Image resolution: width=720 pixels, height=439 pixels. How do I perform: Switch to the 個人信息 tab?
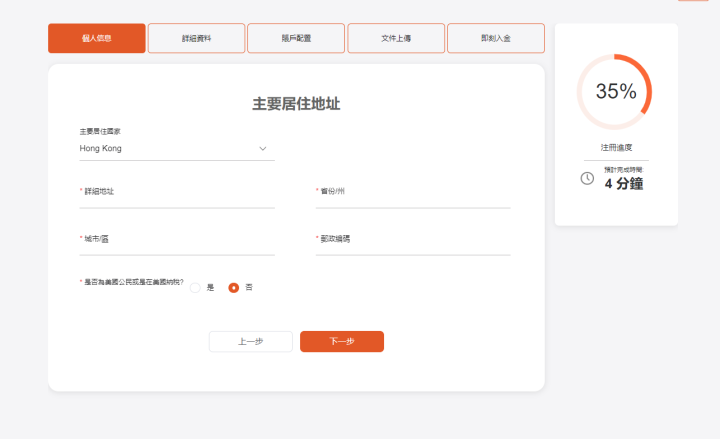(x=96, y=38)
